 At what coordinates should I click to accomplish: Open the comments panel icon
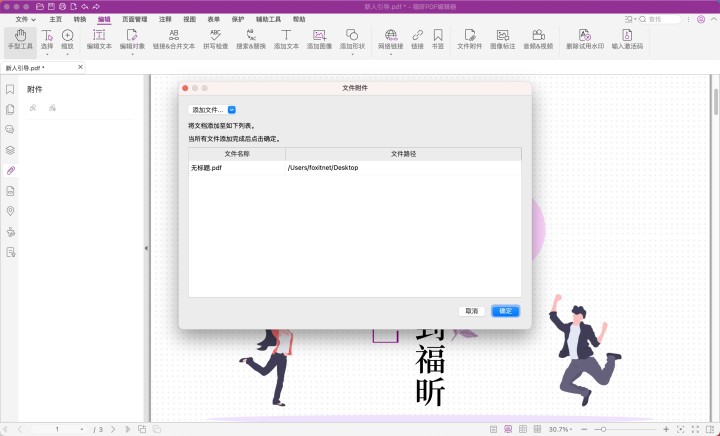[10, 129]
